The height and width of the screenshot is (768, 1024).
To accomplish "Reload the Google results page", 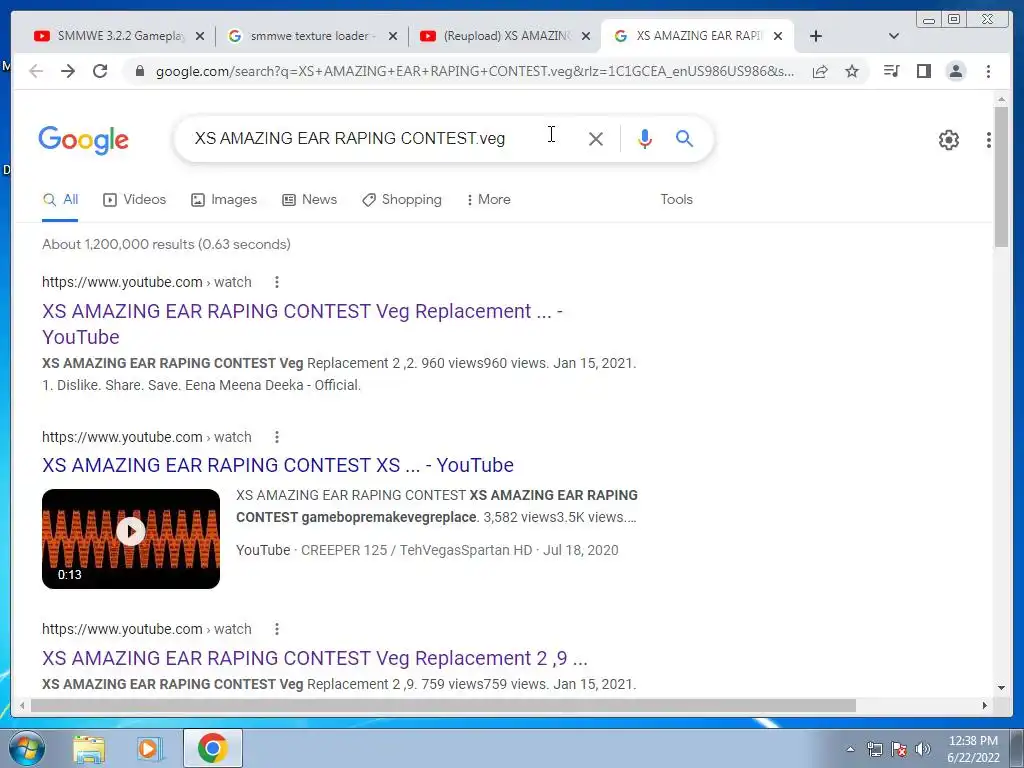I will [x=100, y=71].
